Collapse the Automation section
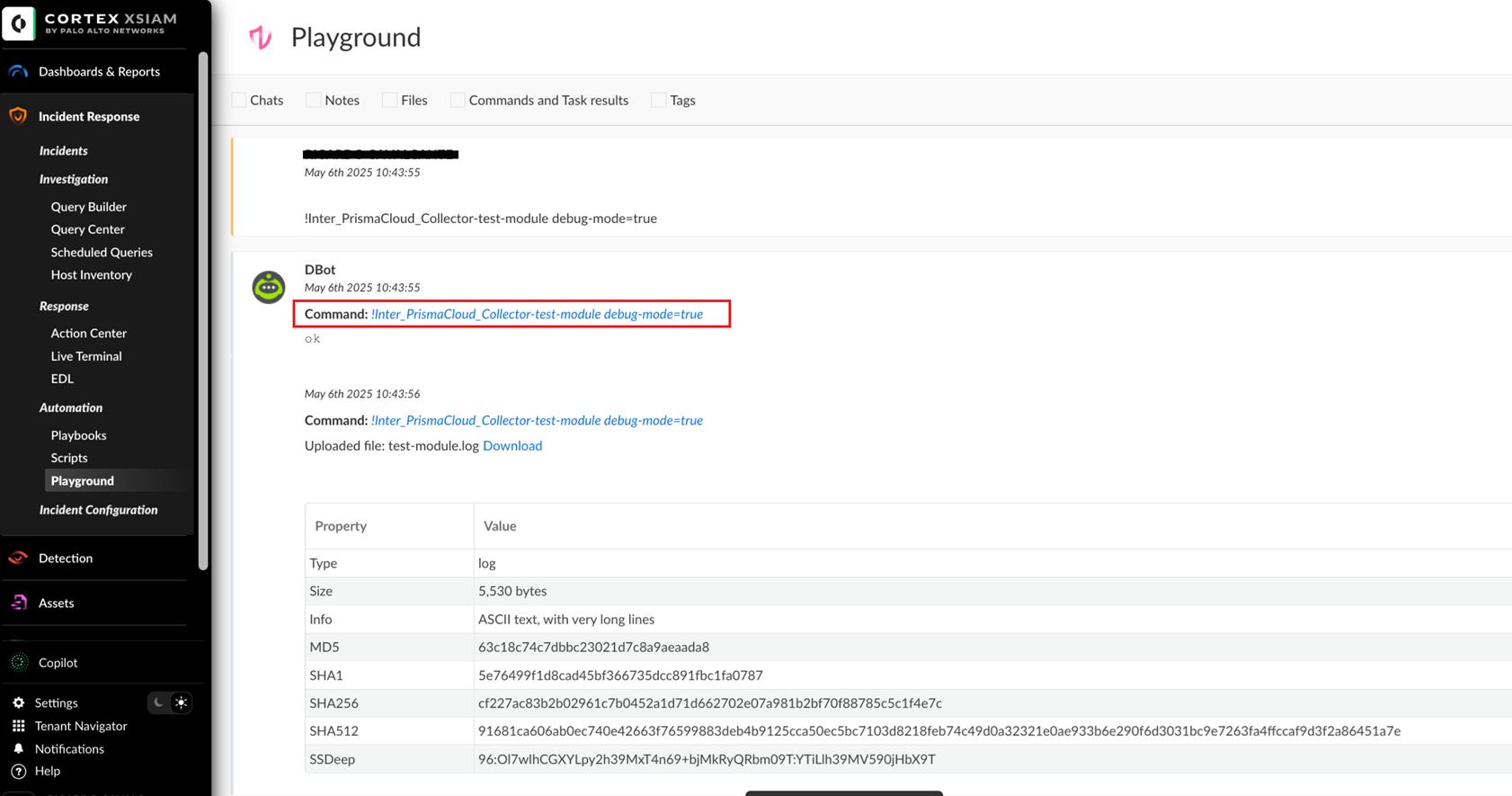 click(x=71, y=407)
